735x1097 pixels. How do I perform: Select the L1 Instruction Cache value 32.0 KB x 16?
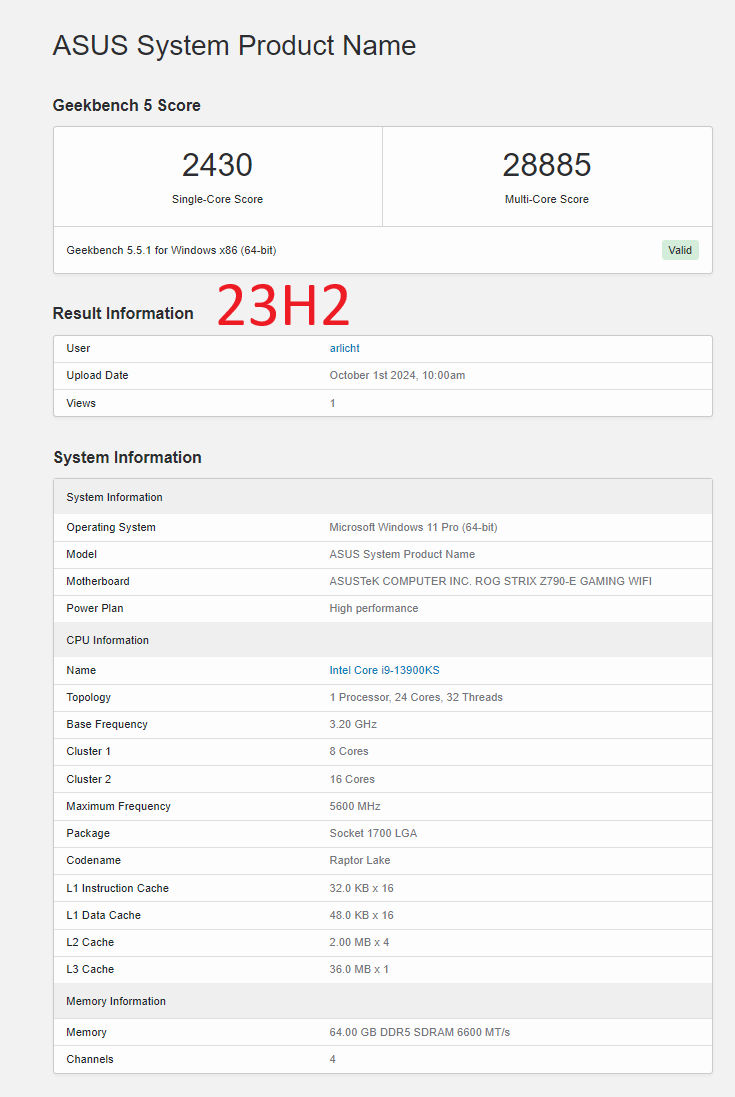(362, 889)
